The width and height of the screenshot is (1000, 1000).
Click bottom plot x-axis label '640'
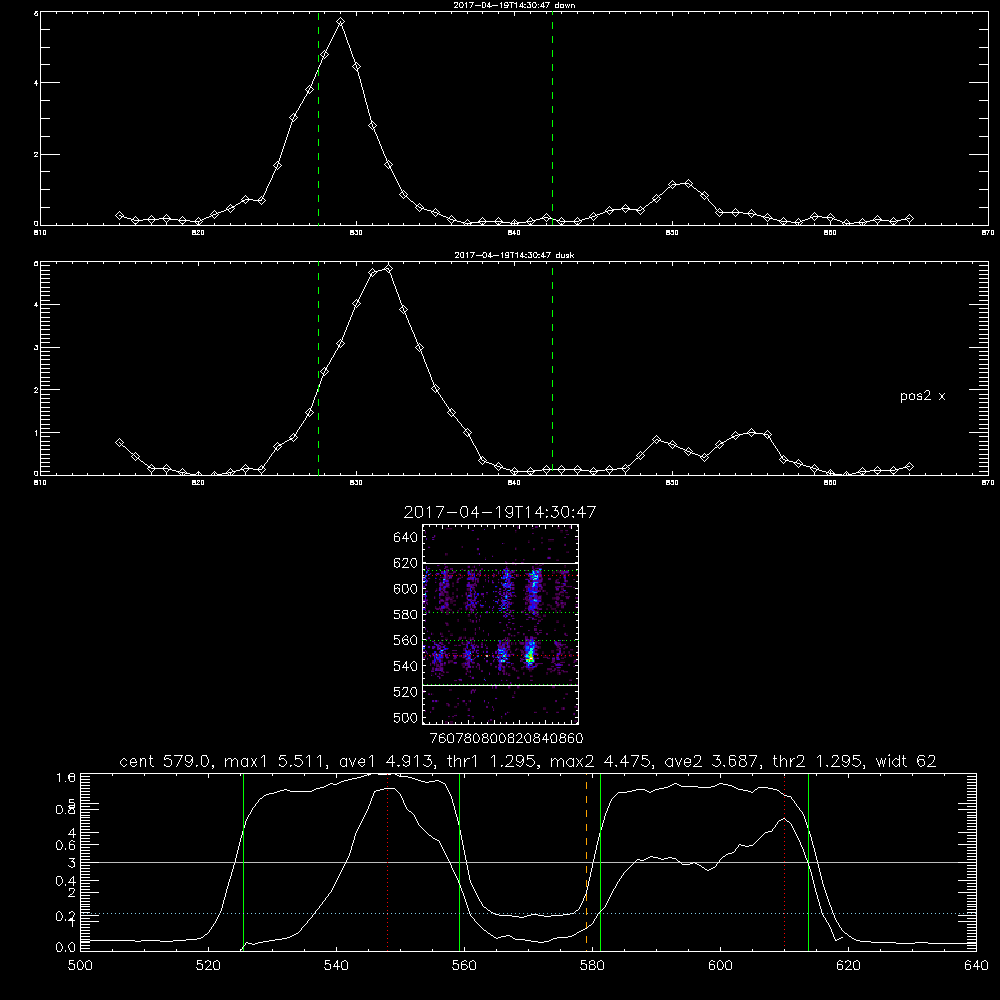976,966
